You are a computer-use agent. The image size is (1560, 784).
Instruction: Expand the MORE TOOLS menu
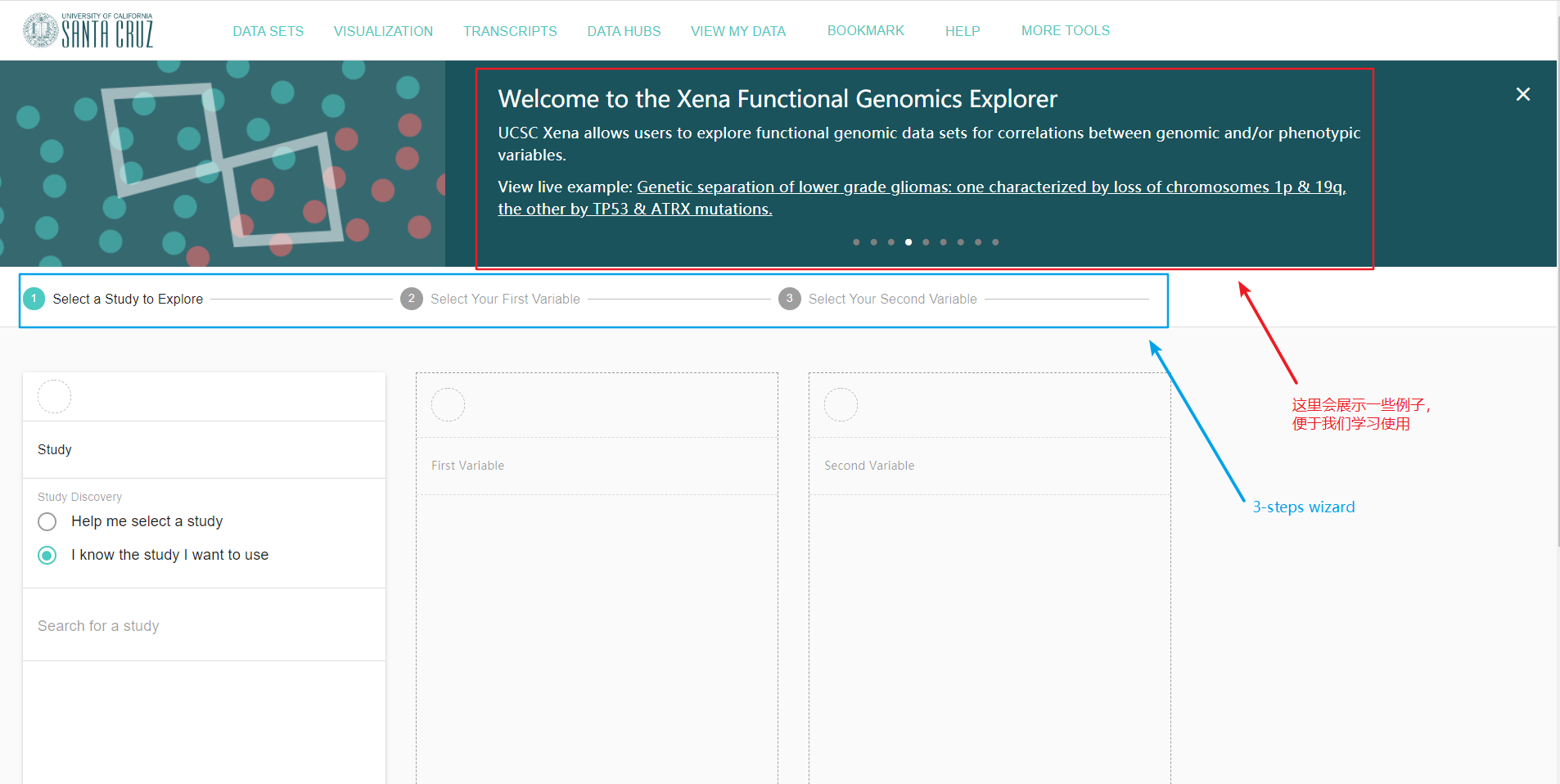[1065, 30]
